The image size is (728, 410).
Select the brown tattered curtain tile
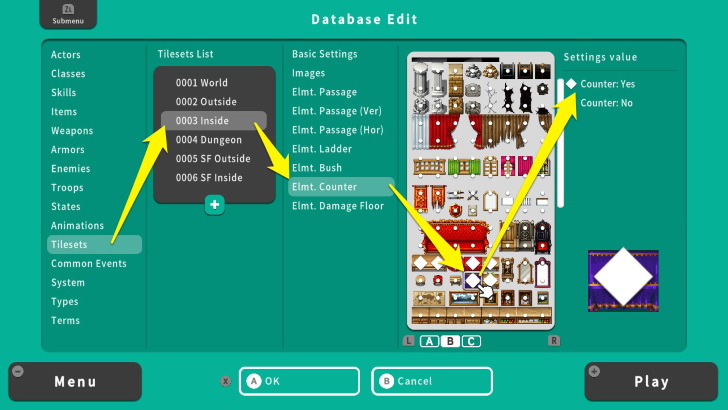click(x=505, y=131)
